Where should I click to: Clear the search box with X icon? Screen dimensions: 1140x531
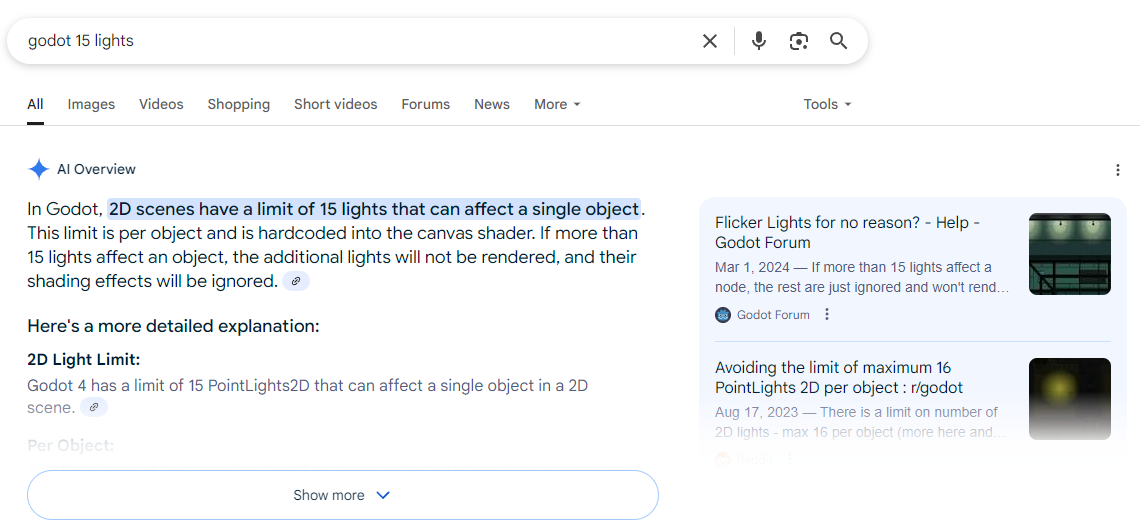pos(710,41)
